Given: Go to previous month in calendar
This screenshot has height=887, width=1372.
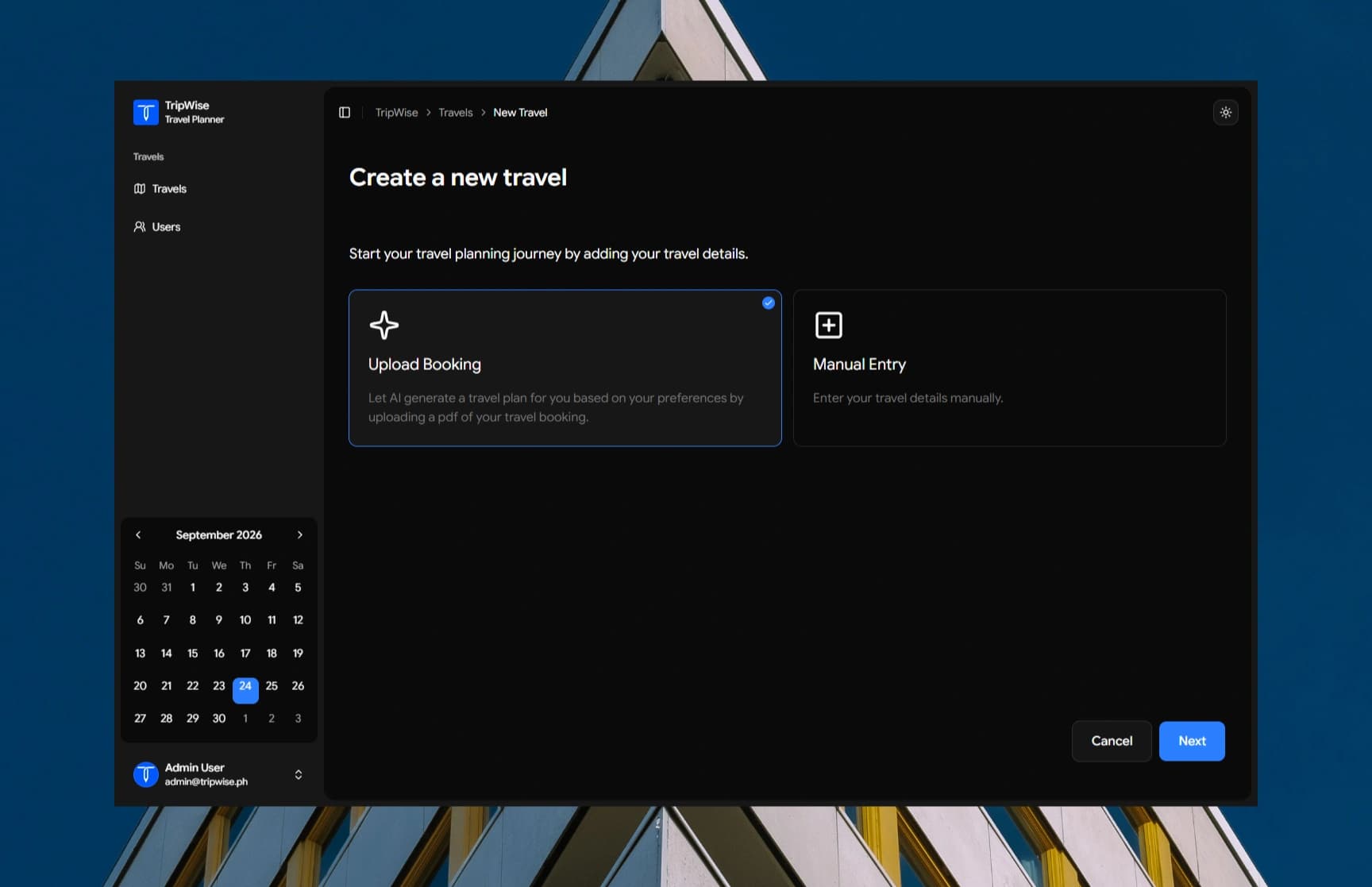Looking at the screenshot, I should (138, 535).
